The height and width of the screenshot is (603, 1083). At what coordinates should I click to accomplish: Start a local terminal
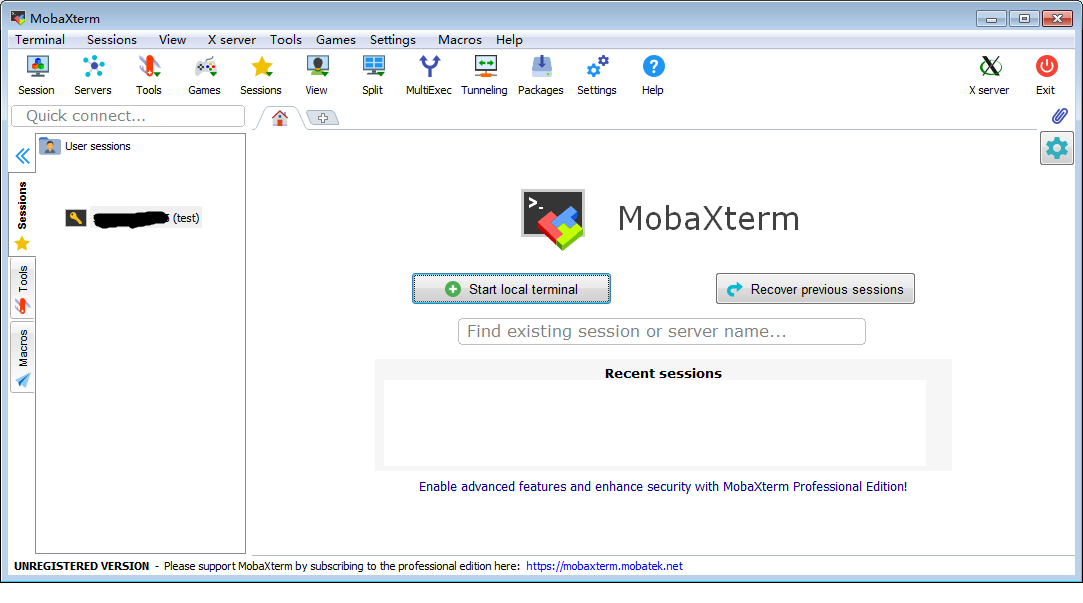(x=511, y=288)
